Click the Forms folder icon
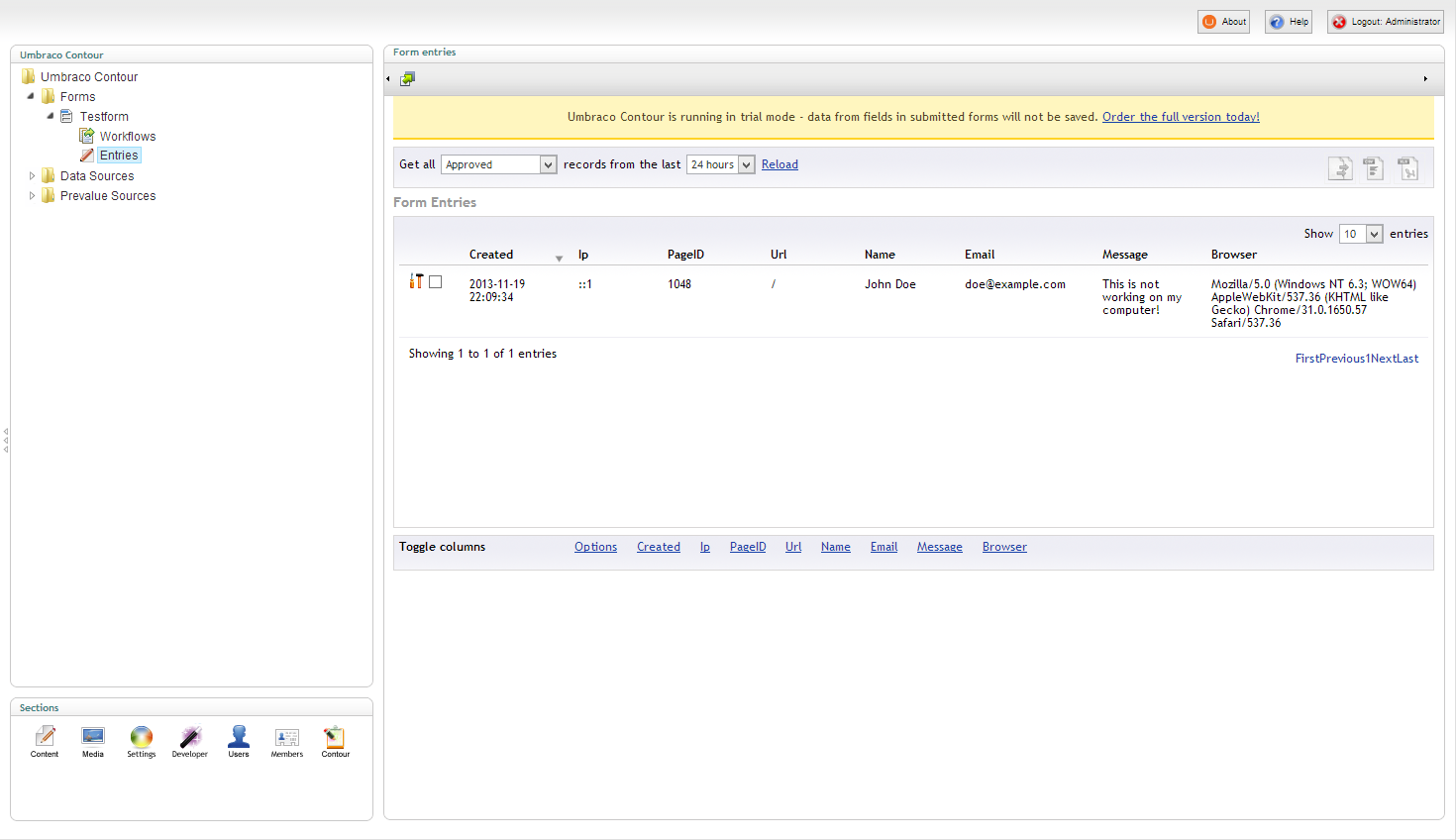 (x=48, y=96)
